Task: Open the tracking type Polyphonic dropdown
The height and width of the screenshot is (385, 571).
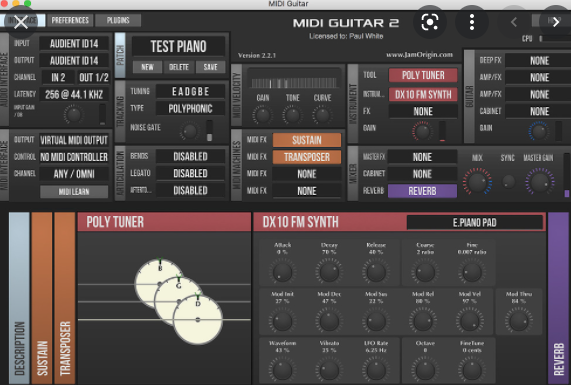Action: [x=190, y=109]
